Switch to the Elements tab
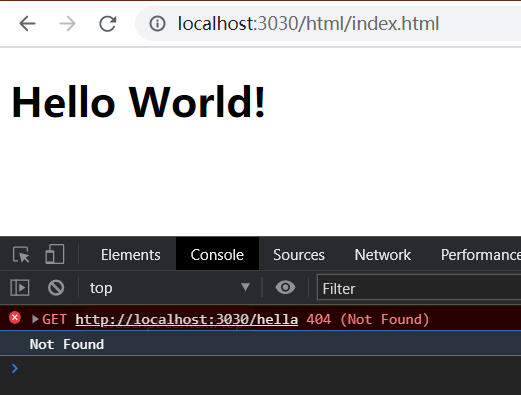The height and width of the screenshot is (395, 521). coord(131,255)
